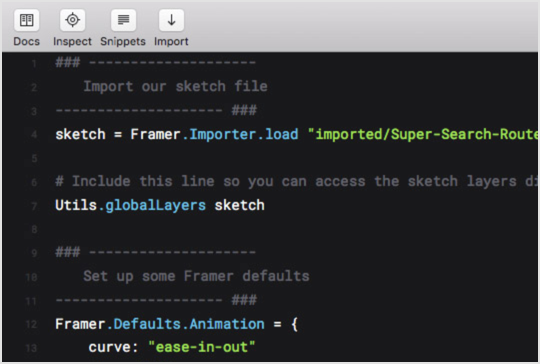Click the "Import" toolbar label
The height and width of the screenshot is (364, 540).
point(171,41)
